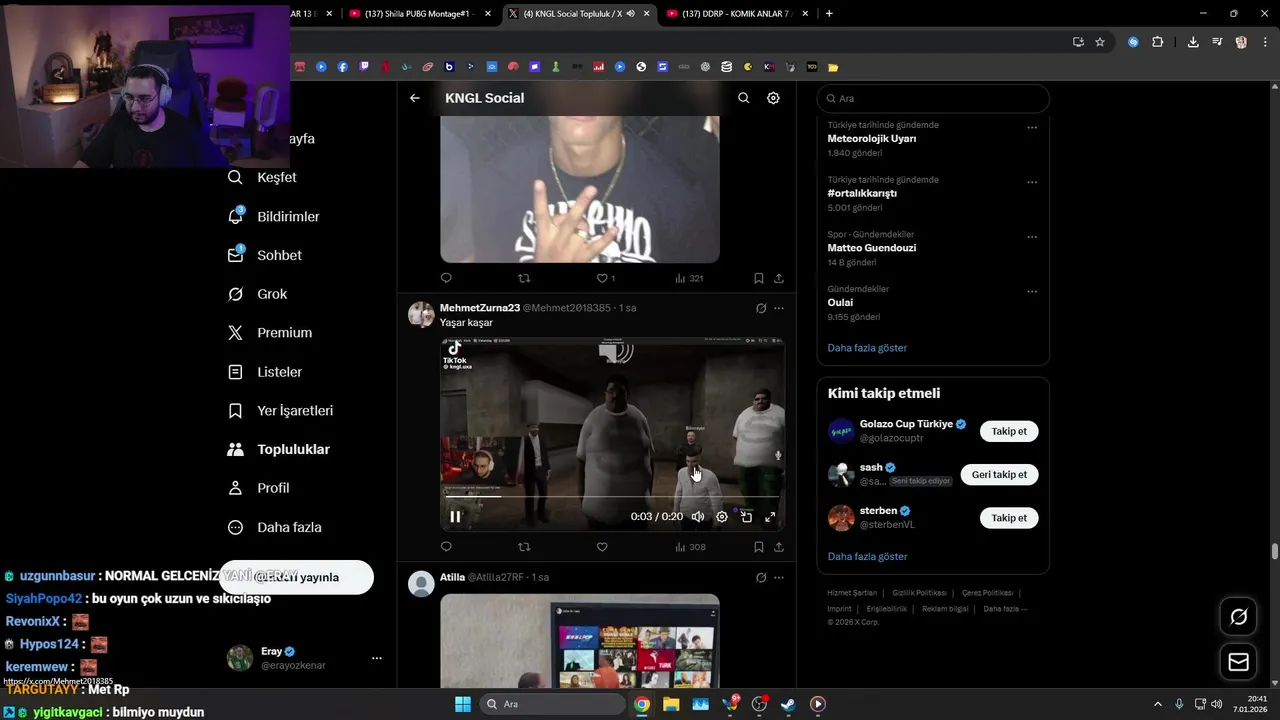Focus the Ara search box on X
This screenshot has width=1280, height=720.
point(933,98)
